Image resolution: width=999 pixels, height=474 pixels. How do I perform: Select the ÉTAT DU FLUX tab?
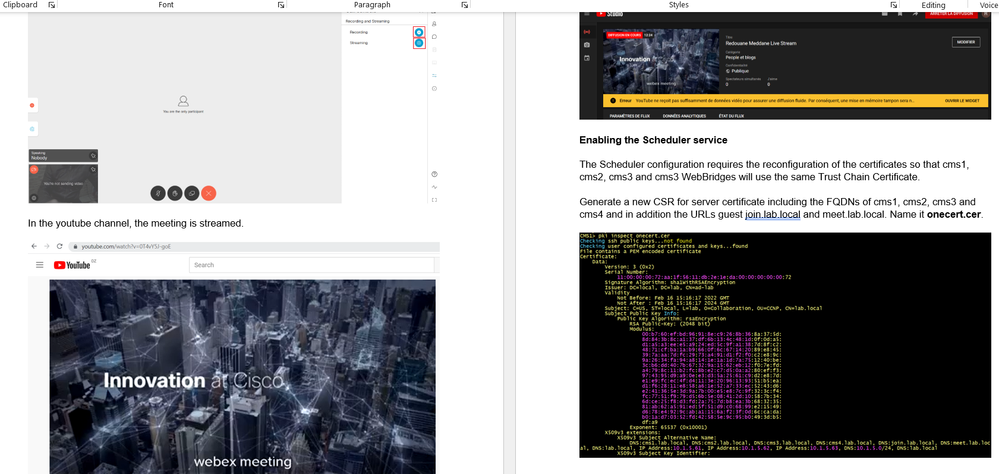[x=730, y=116]
